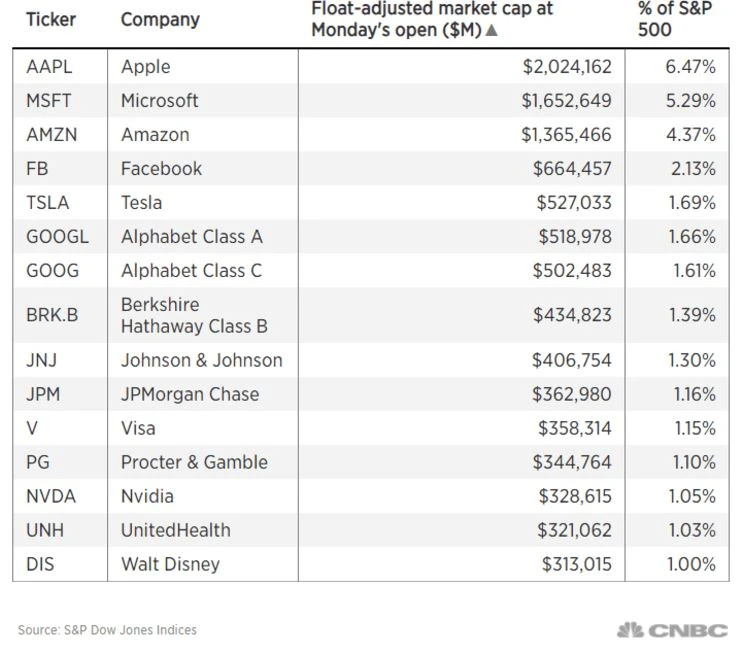Select Visa's market cap $358,314
Screen dimensions: 739x649
(x=574, y=428)
